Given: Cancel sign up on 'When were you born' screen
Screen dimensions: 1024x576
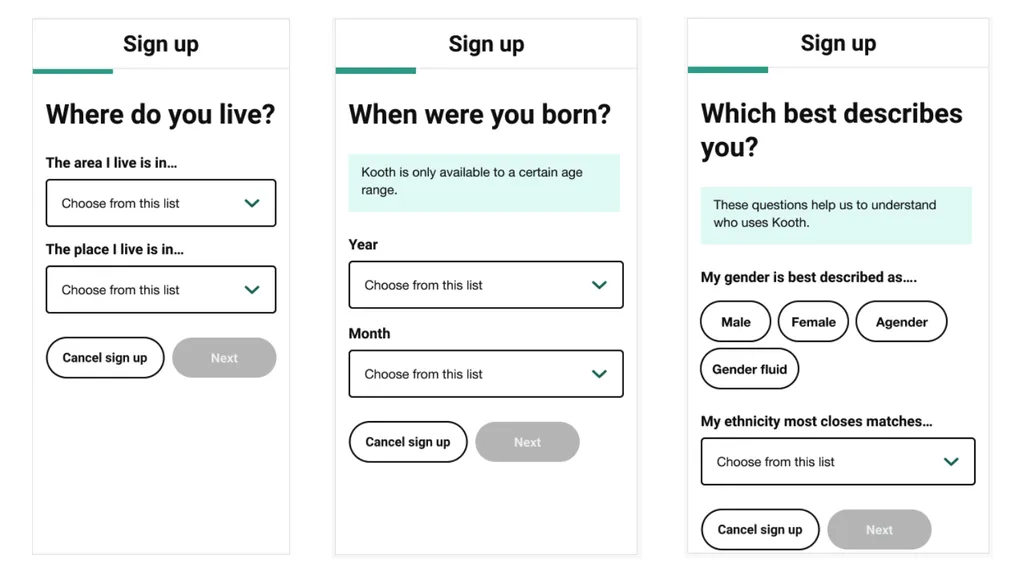Looking at the screenshot, I should pyautogui.click(x=408, y=442).
